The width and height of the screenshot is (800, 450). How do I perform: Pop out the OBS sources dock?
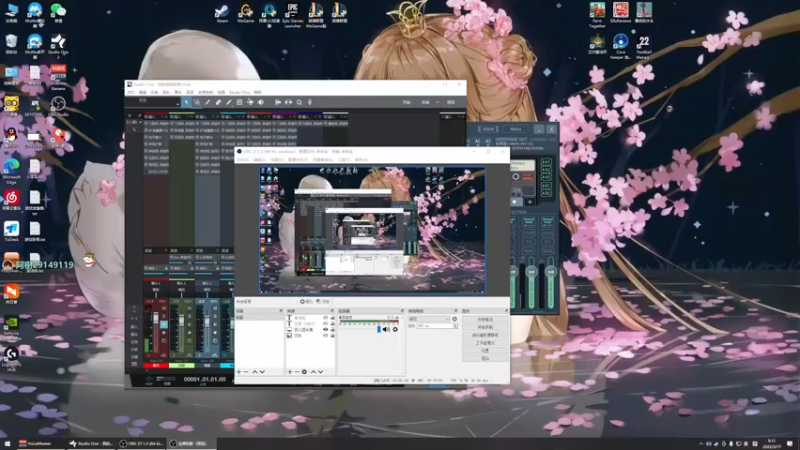click(x=332, y=311)
